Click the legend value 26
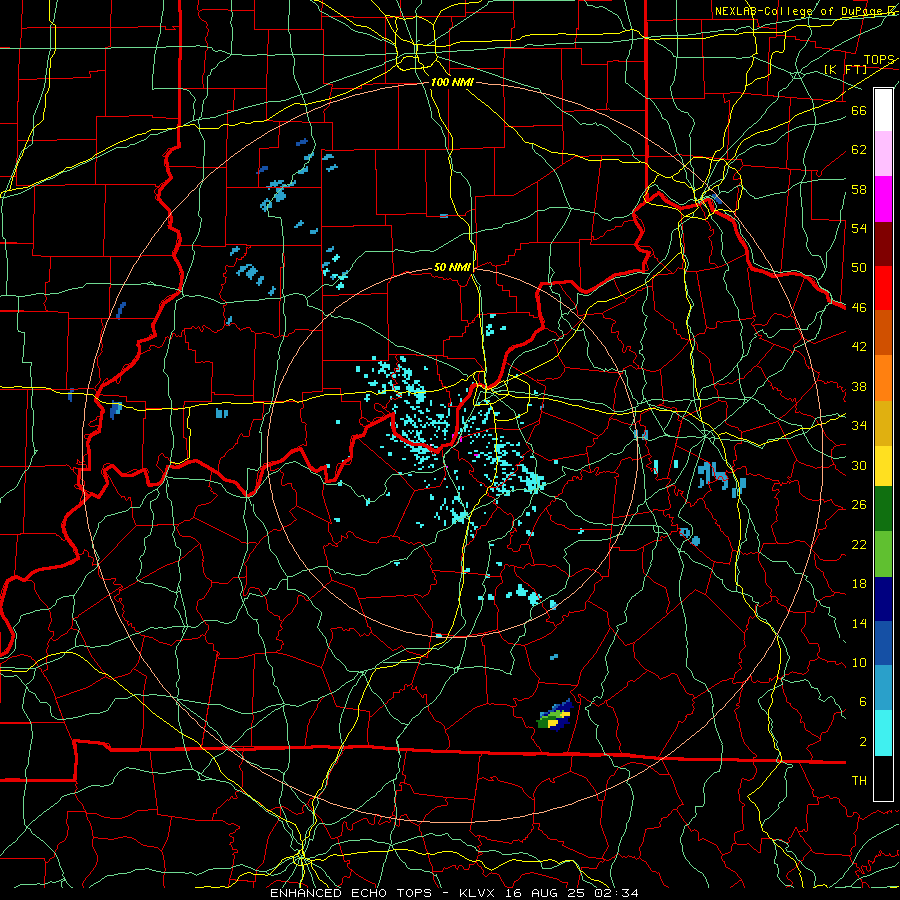This screenshot has height=900, width=900. 859,505
